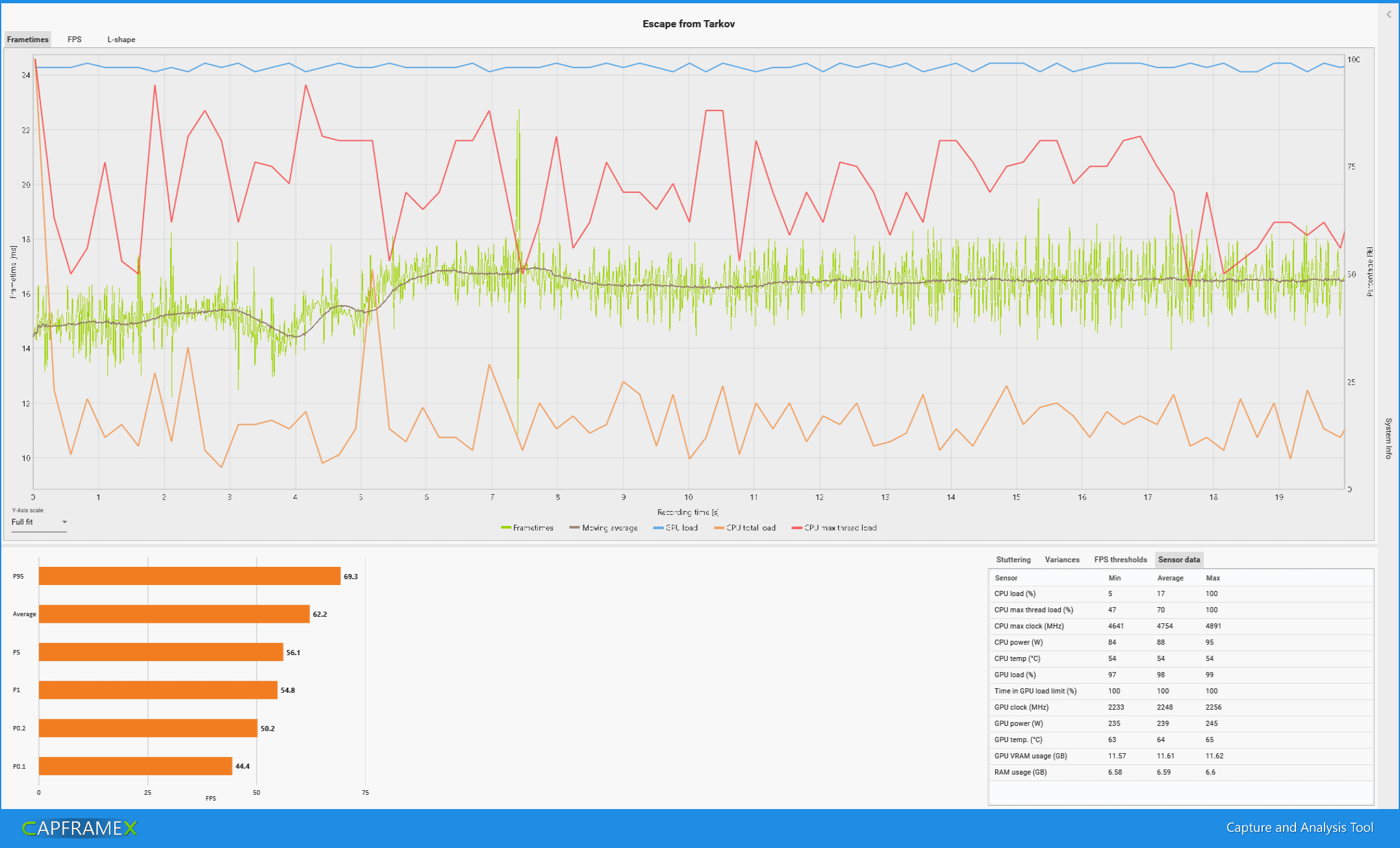Click the P5 orange bar
This screenshot has height=848, width=1400.
coord(161,652)
